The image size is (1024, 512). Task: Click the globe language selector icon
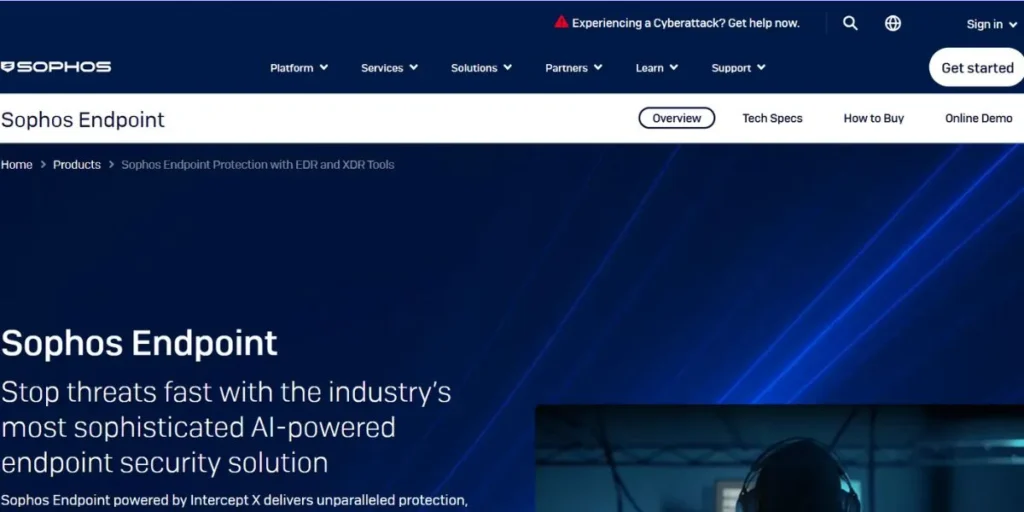click(893, 23)
